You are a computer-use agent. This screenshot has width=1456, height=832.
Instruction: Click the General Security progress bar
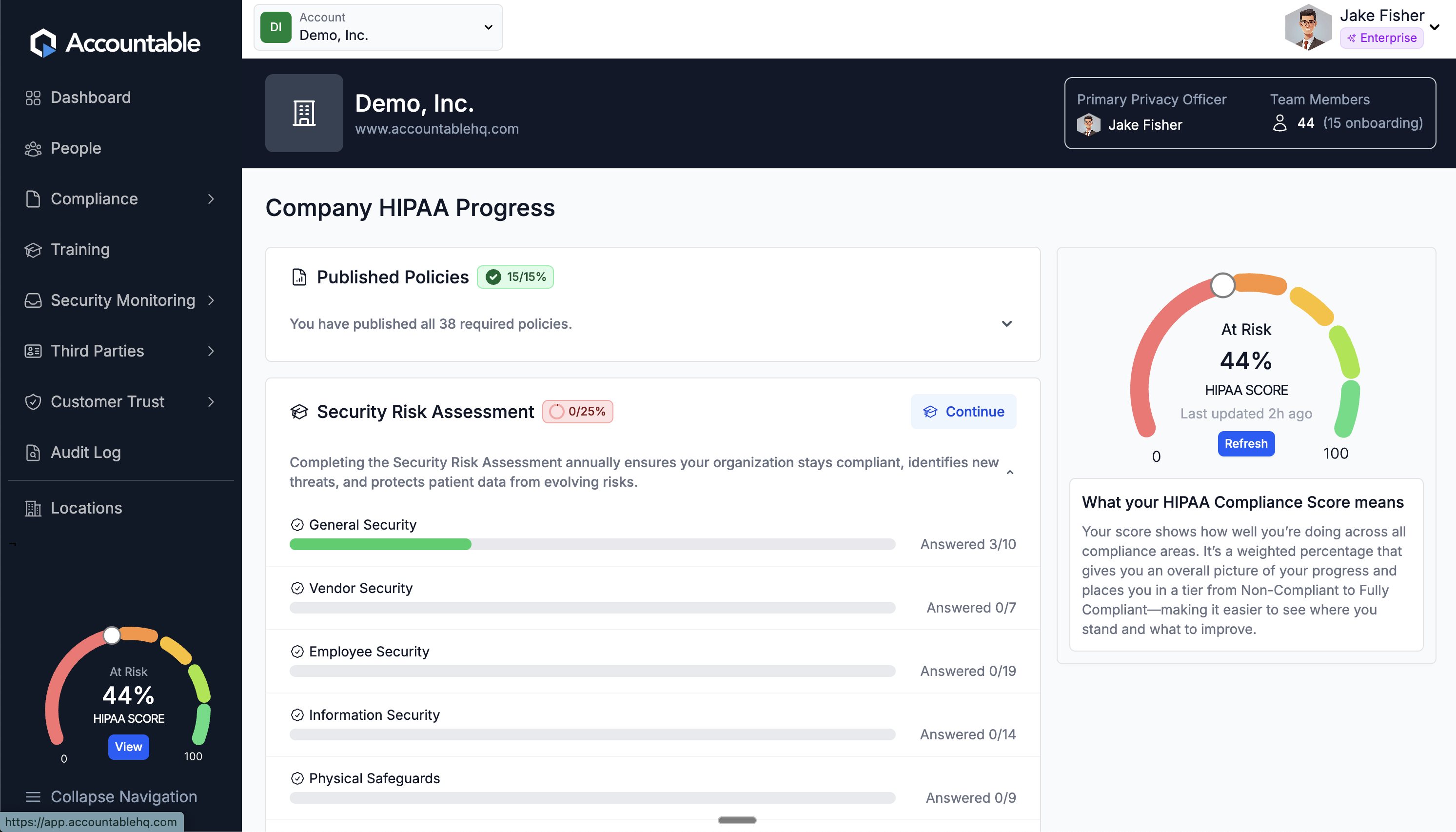tap(592, 545)
